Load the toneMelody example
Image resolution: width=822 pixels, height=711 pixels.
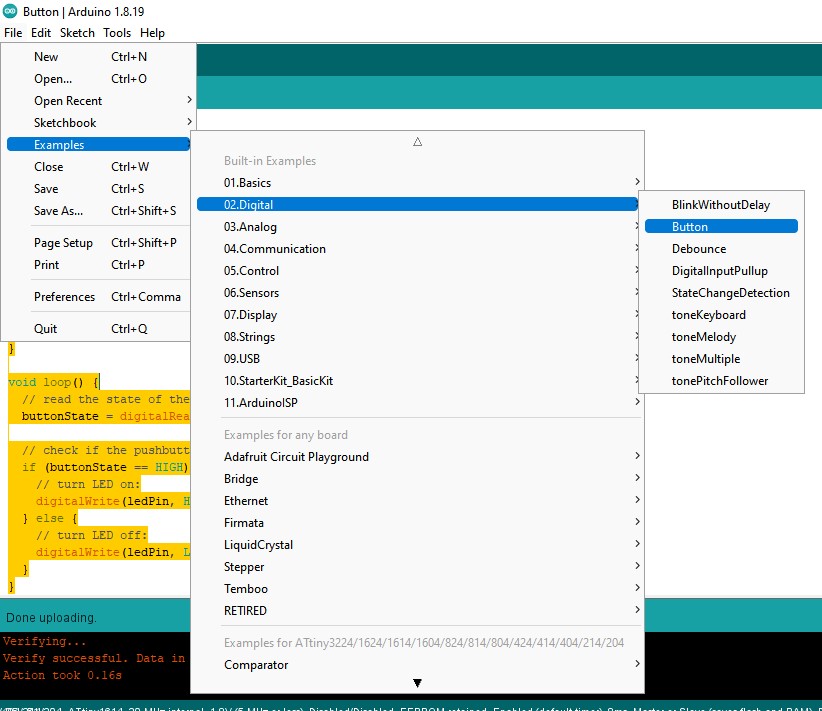(x=721, y=337)
